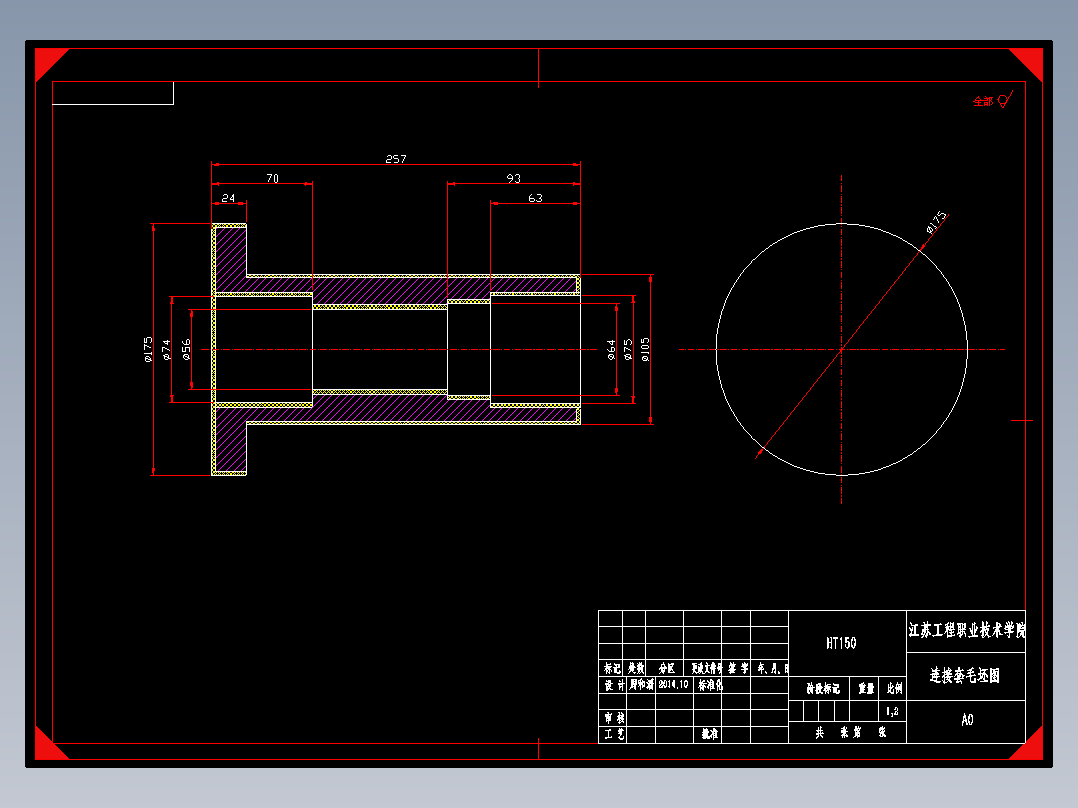This screenshot has height=808, width=1078.
Task: Select the surface roughness symbol beside 全部
Action: click(1005, 100)
